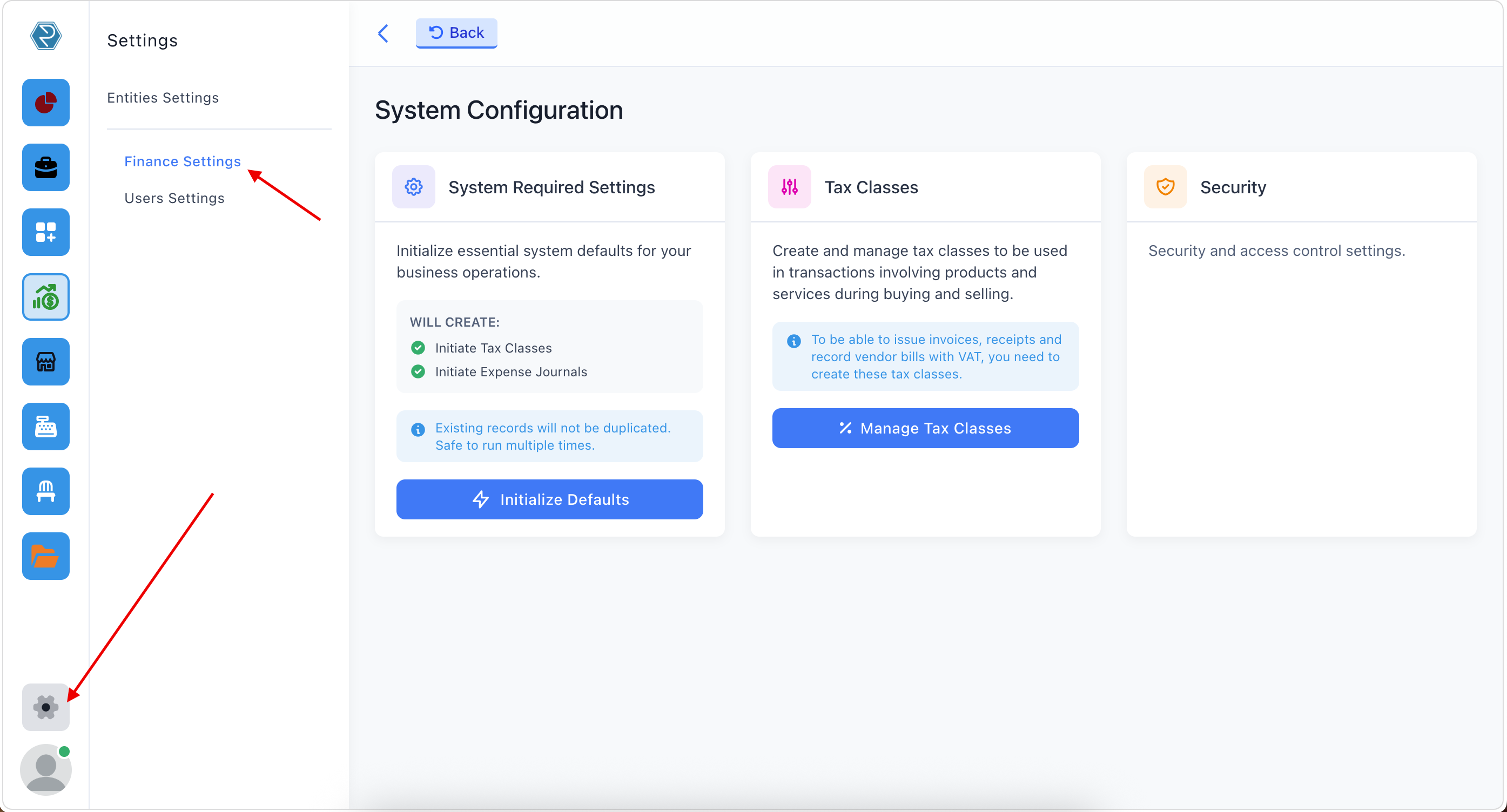1507x812 pixels.
Task: Open Users Settings from the settings menu
Action: tap(174, 198)
